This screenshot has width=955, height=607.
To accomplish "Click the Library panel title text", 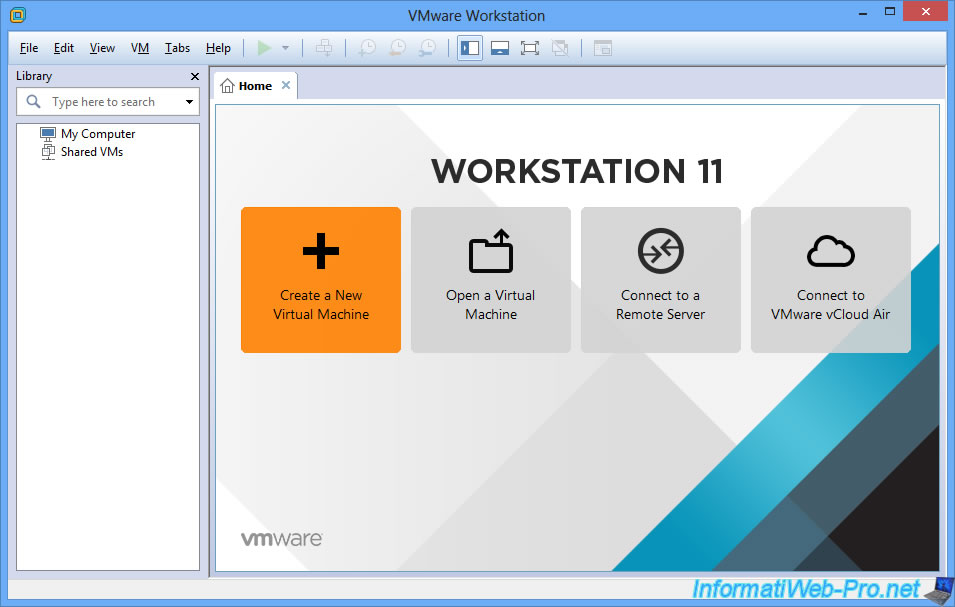I will 34,75.
